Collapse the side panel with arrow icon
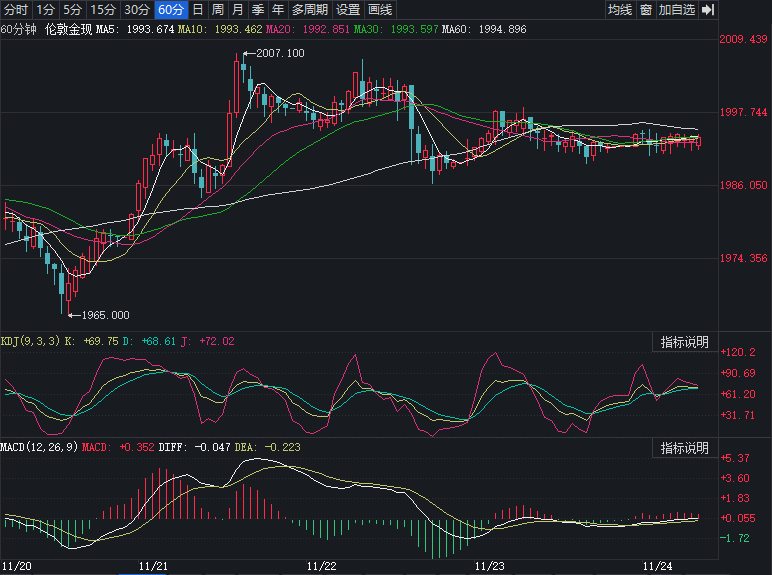772x575 pixels. (x=708, y=10)
